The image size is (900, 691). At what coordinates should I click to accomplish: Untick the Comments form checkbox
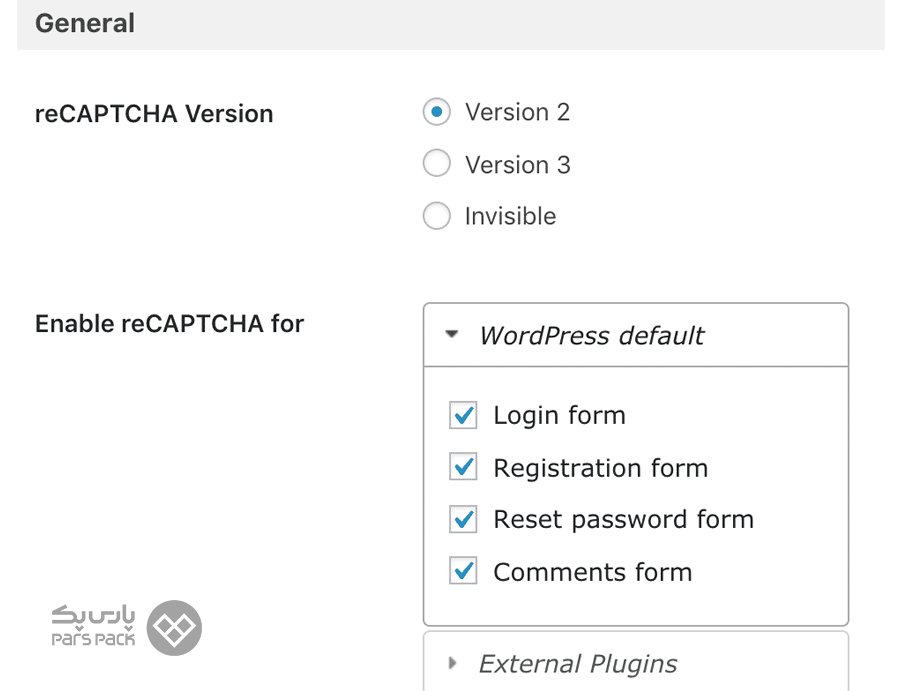pyautogui.click(x=463, y=571)
